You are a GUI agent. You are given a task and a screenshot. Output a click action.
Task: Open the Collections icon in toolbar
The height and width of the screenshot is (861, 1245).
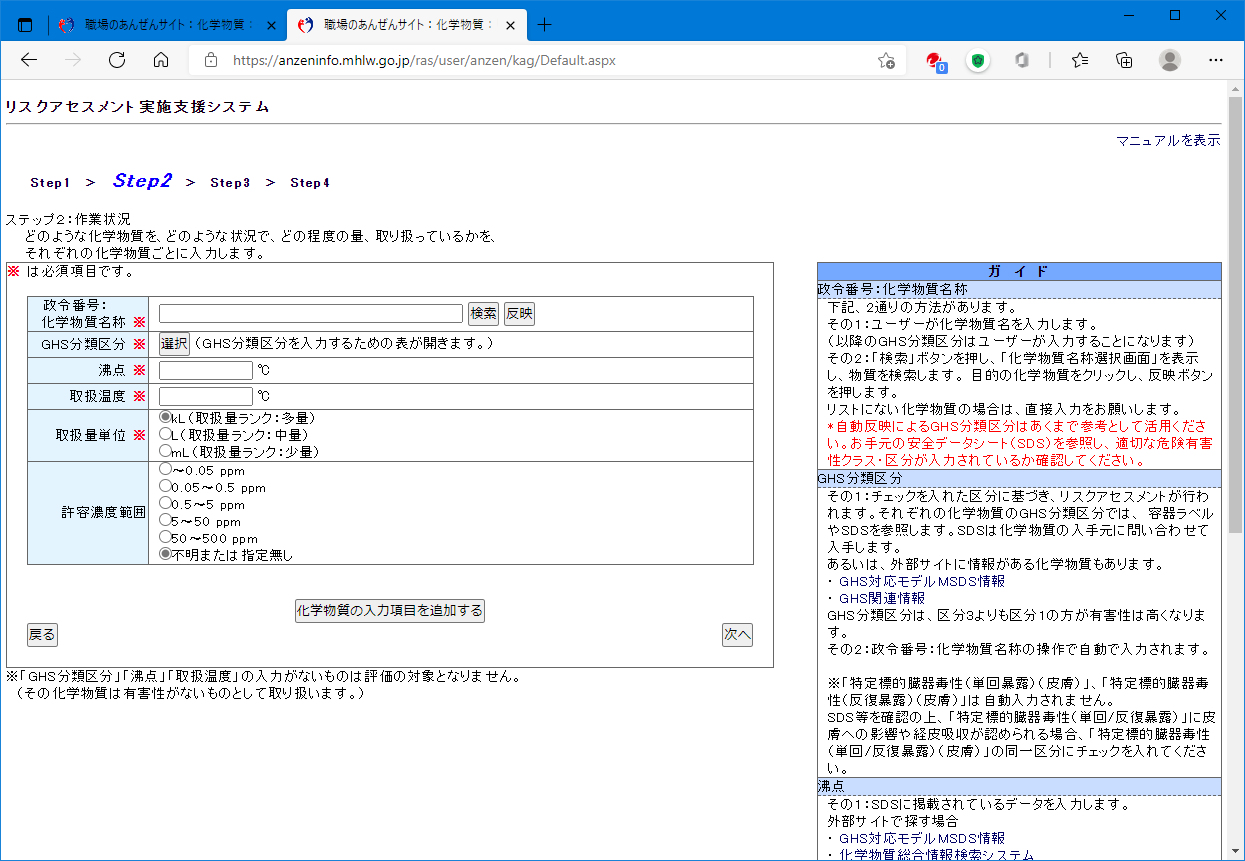1124,60
